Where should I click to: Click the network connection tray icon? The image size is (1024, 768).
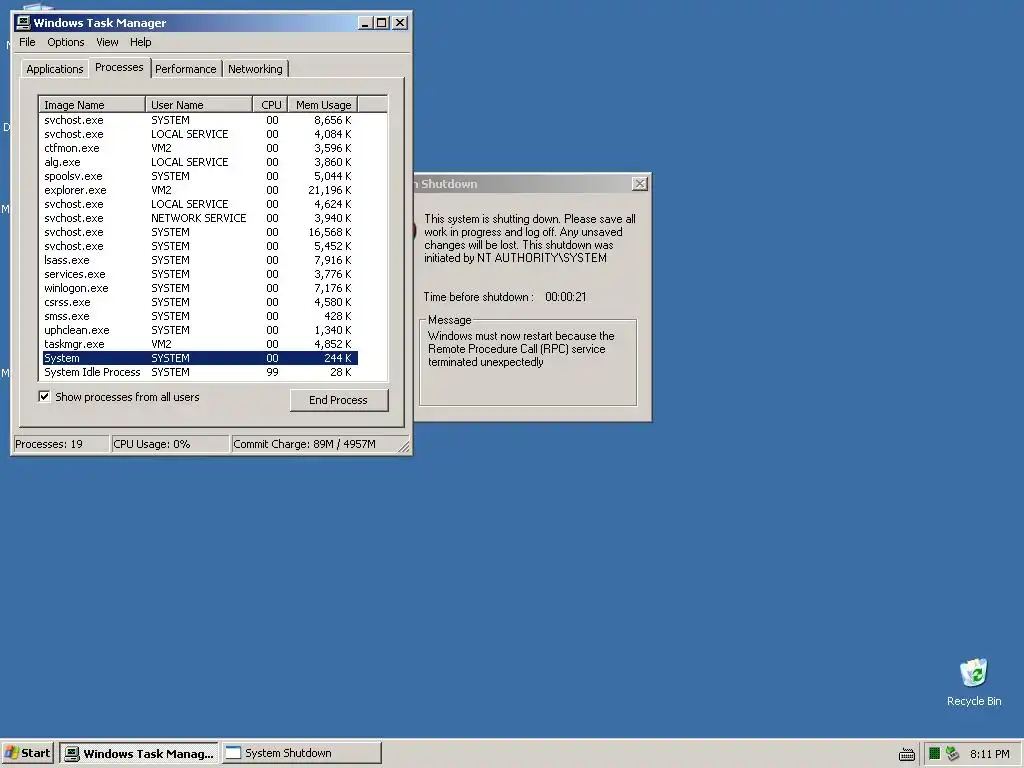point(952,754)
